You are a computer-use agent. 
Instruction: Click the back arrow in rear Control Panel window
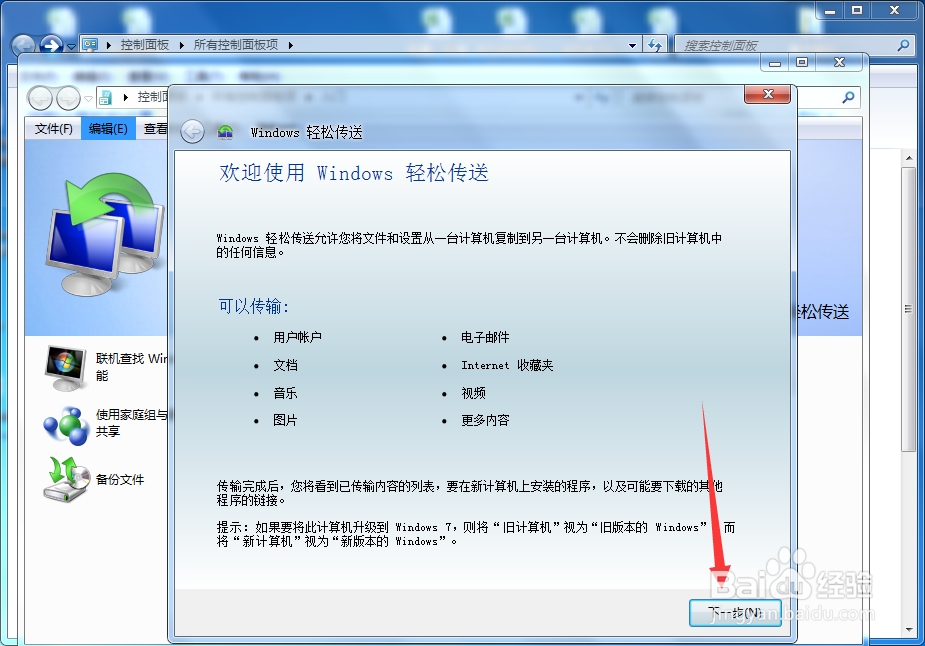coord(24,45)
